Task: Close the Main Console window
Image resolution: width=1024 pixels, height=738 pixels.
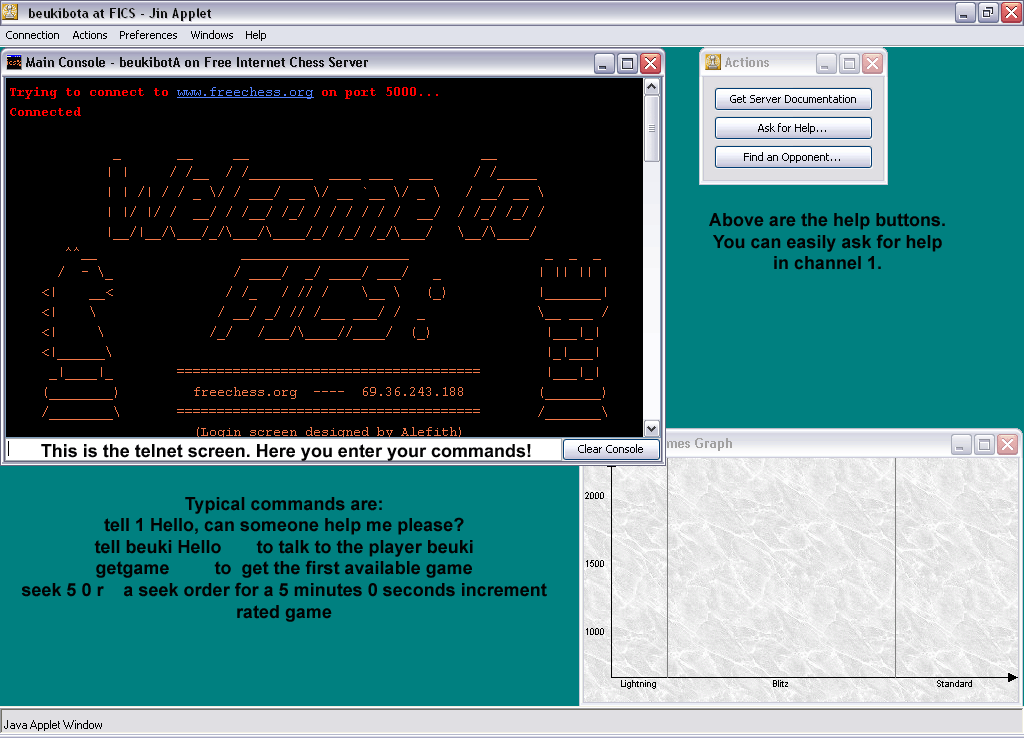Action: point(650,63)
